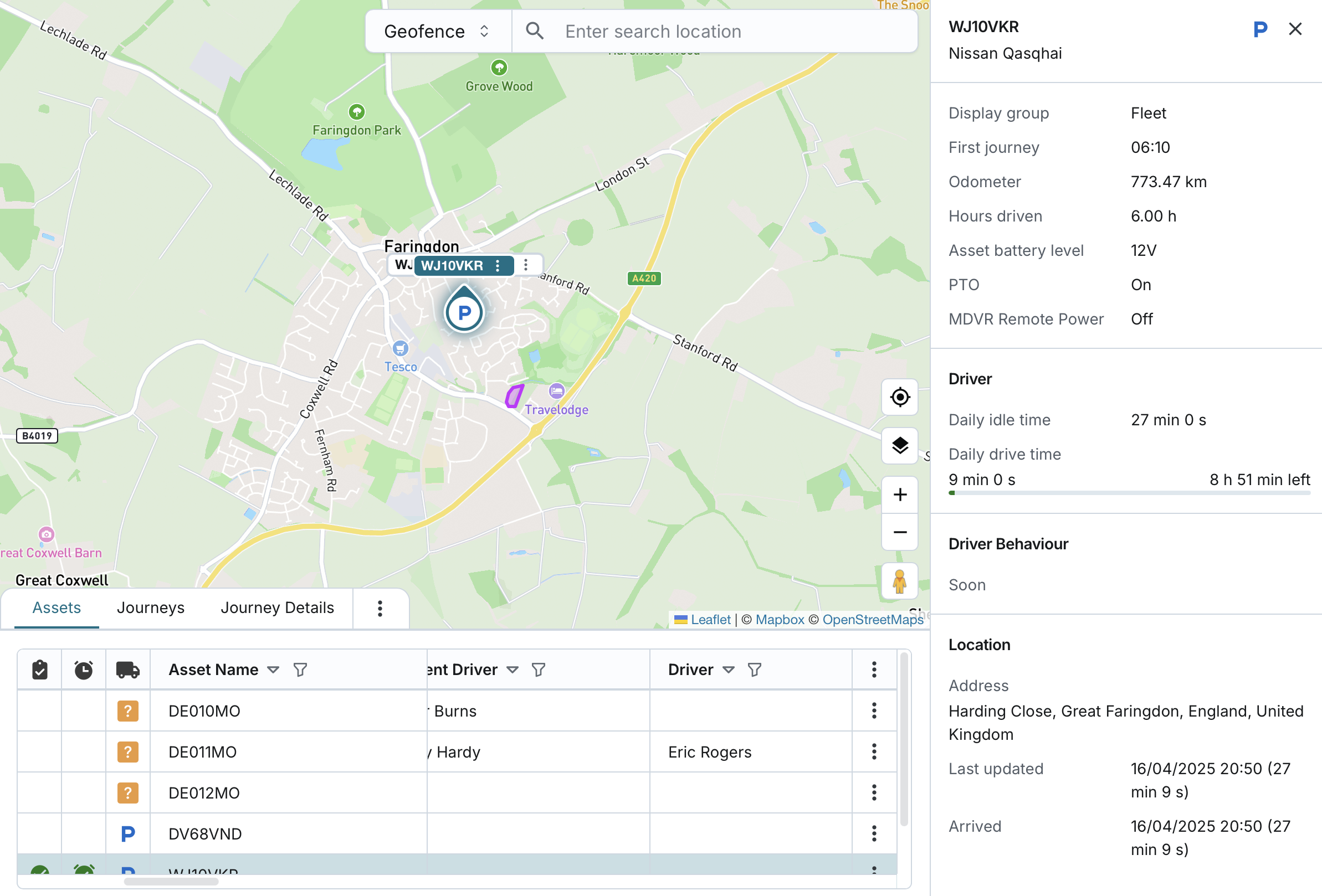Click the Asset Name filter funnel icon
Screen dimensions: 1322x896
point(300,670)
